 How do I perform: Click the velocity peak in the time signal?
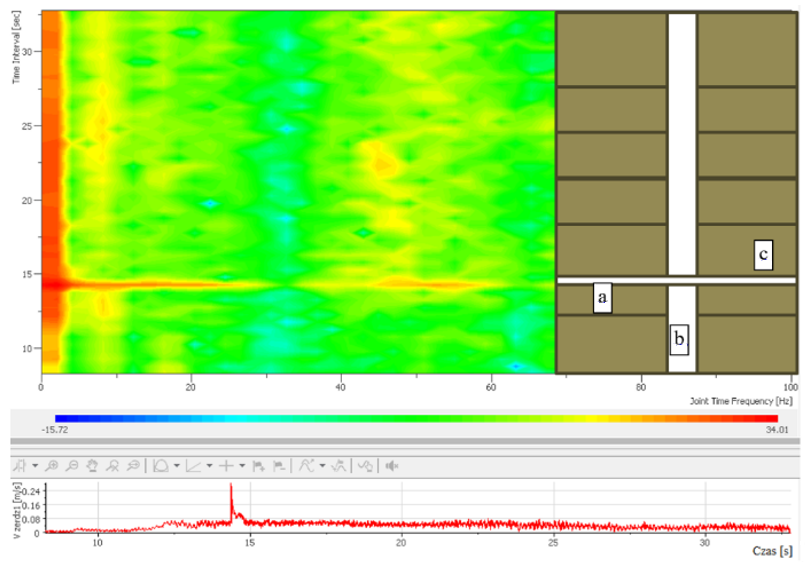click(231, 486)
